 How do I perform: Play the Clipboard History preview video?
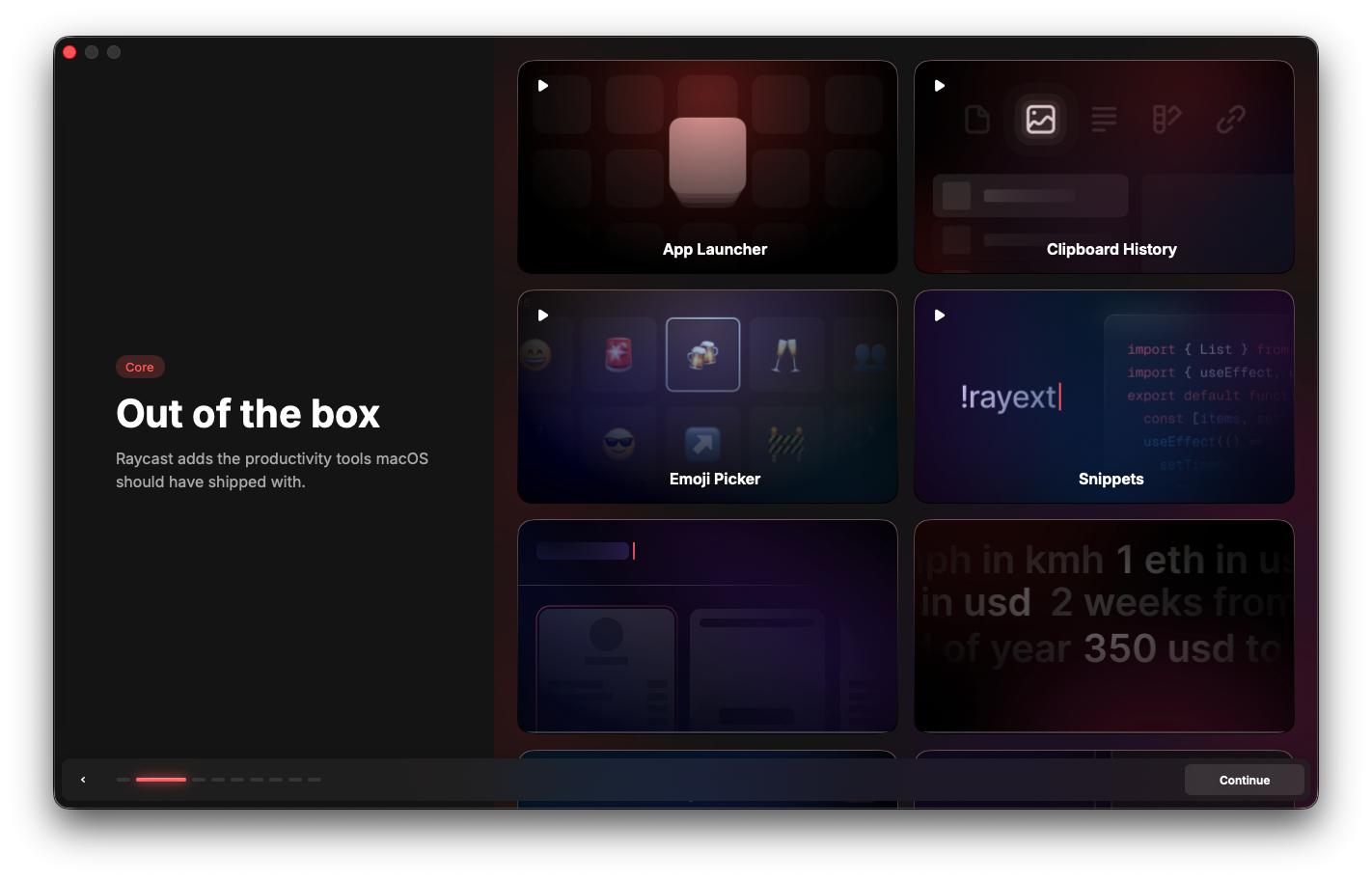pos(940,86)
